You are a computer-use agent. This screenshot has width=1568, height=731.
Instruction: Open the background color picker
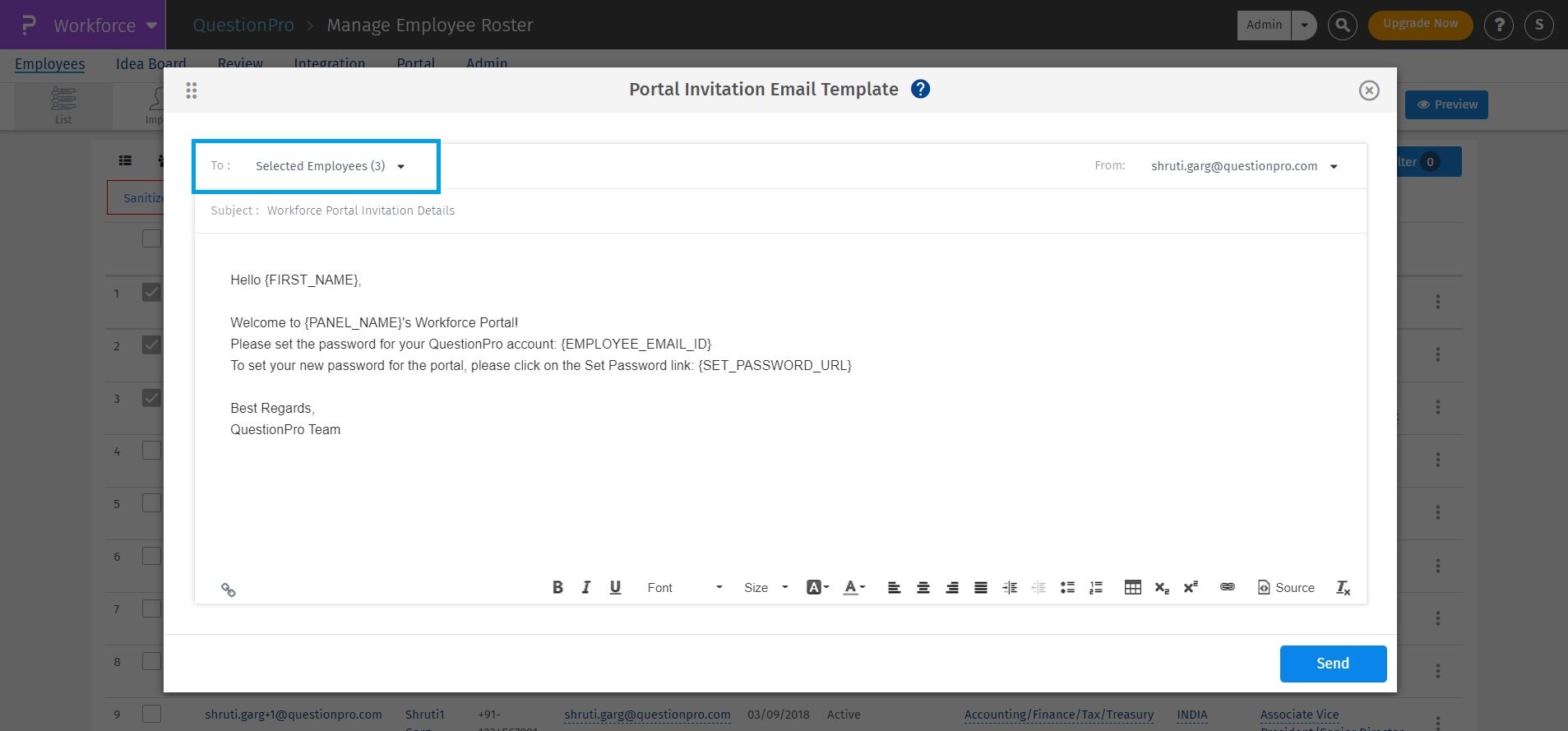(817, 587)
